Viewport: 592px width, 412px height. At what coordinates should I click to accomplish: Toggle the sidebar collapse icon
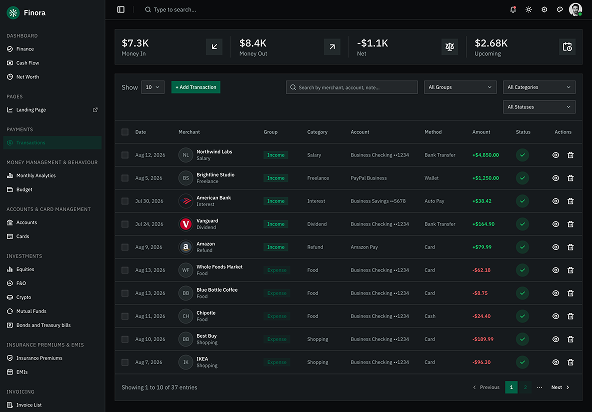point(121,9)
